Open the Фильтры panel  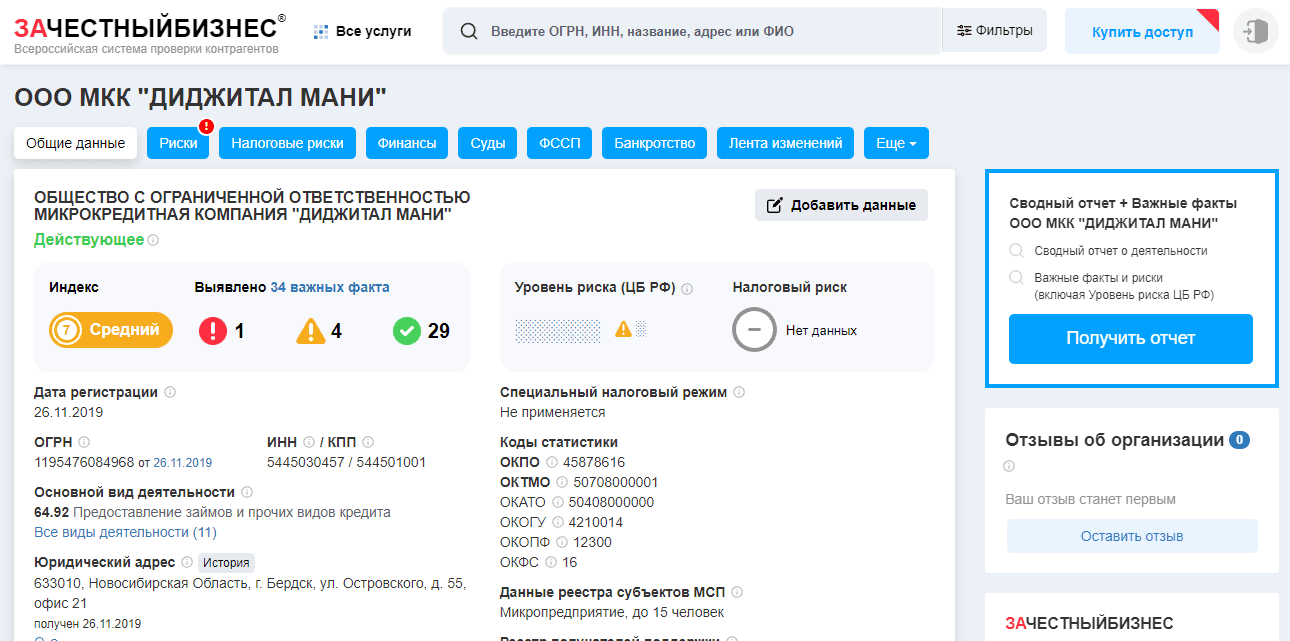994,31
